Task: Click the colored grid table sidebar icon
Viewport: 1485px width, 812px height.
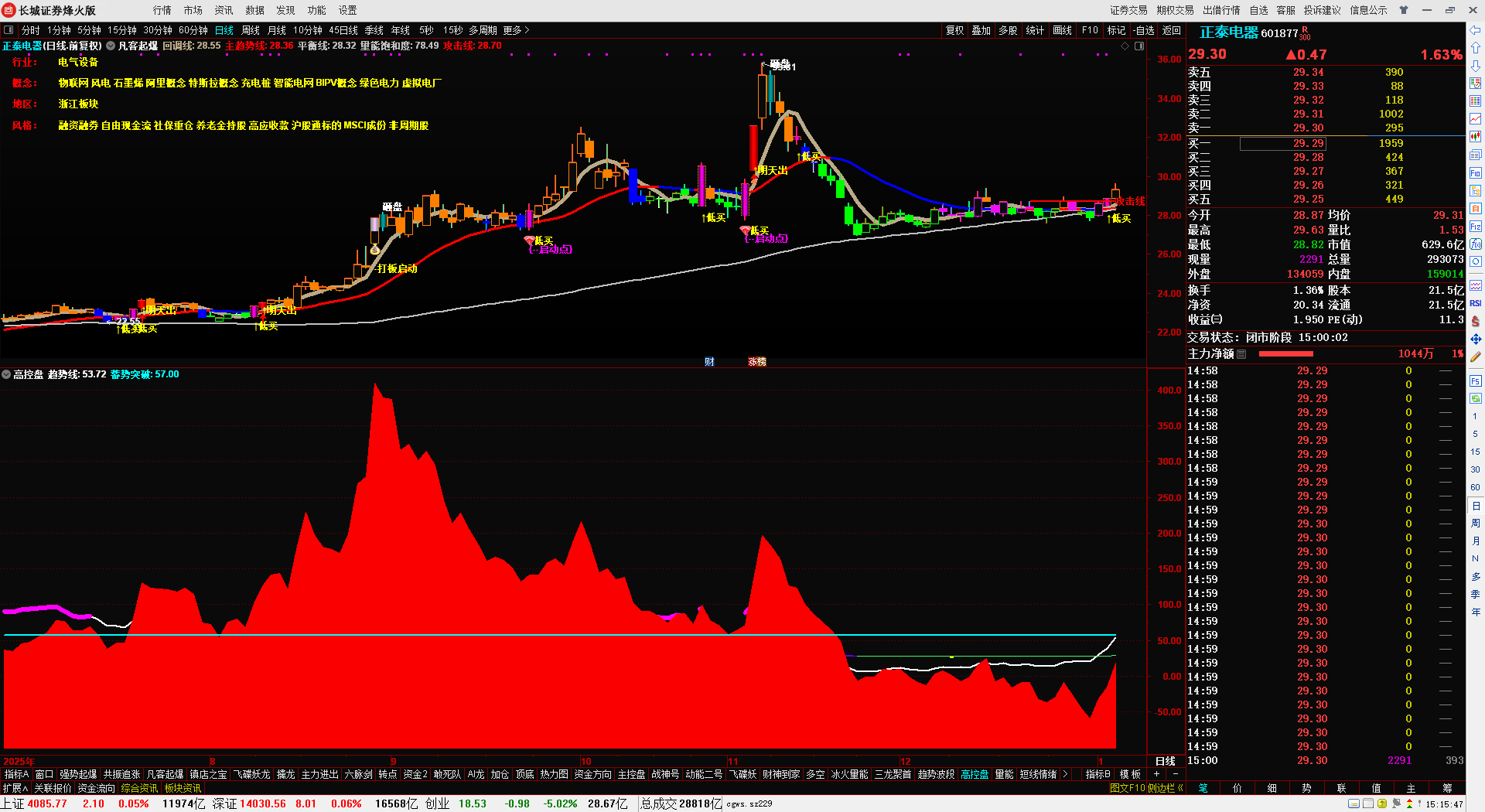Action: pos(1476,101)
